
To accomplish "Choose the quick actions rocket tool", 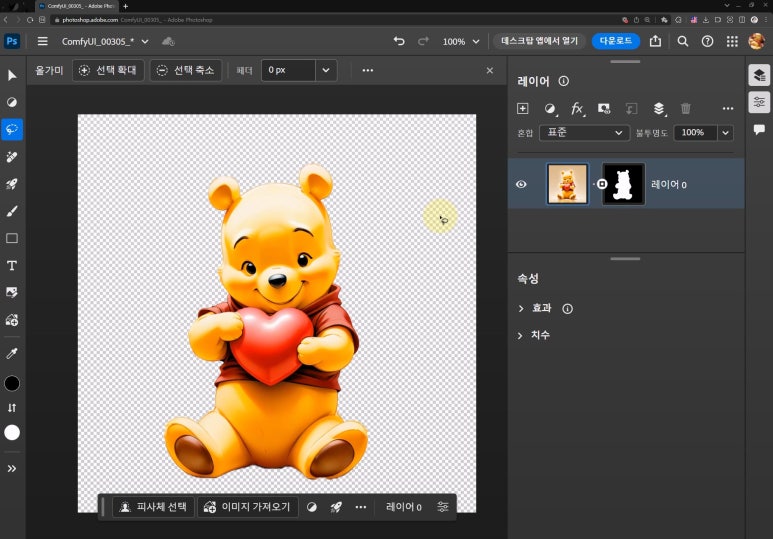I will click(x=12, y=184).
